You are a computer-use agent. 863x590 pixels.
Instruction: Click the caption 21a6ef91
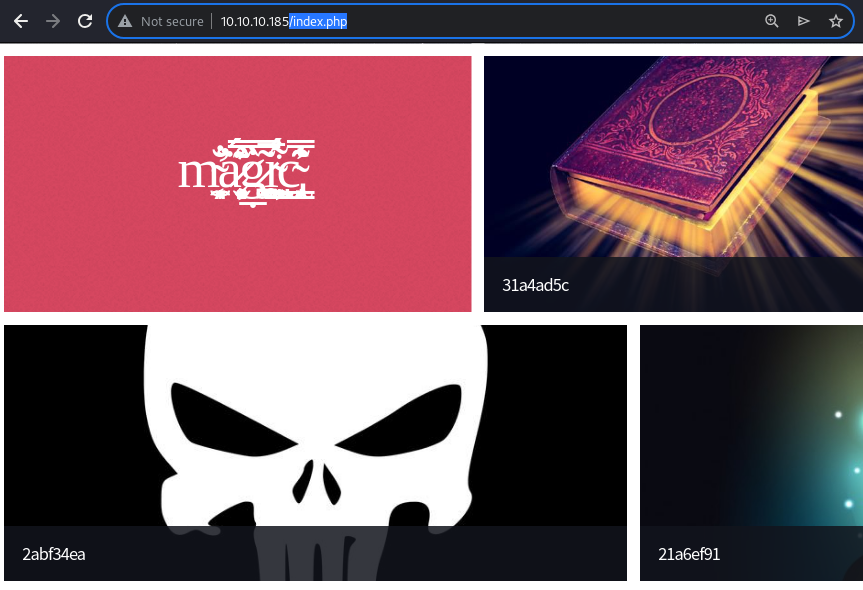(x=689, y=554)
